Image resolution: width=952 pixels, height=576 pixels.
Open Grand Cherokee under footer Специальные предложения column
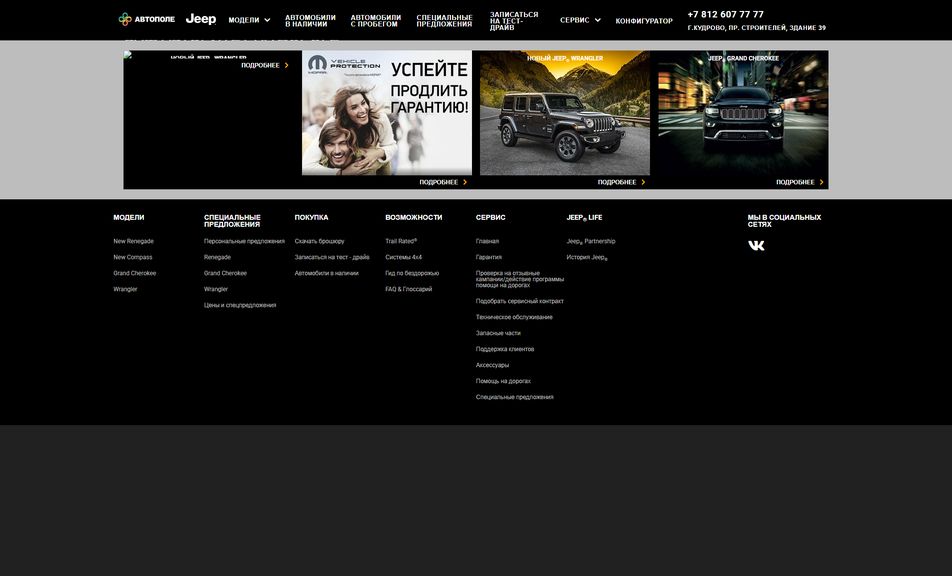(225, 273)
